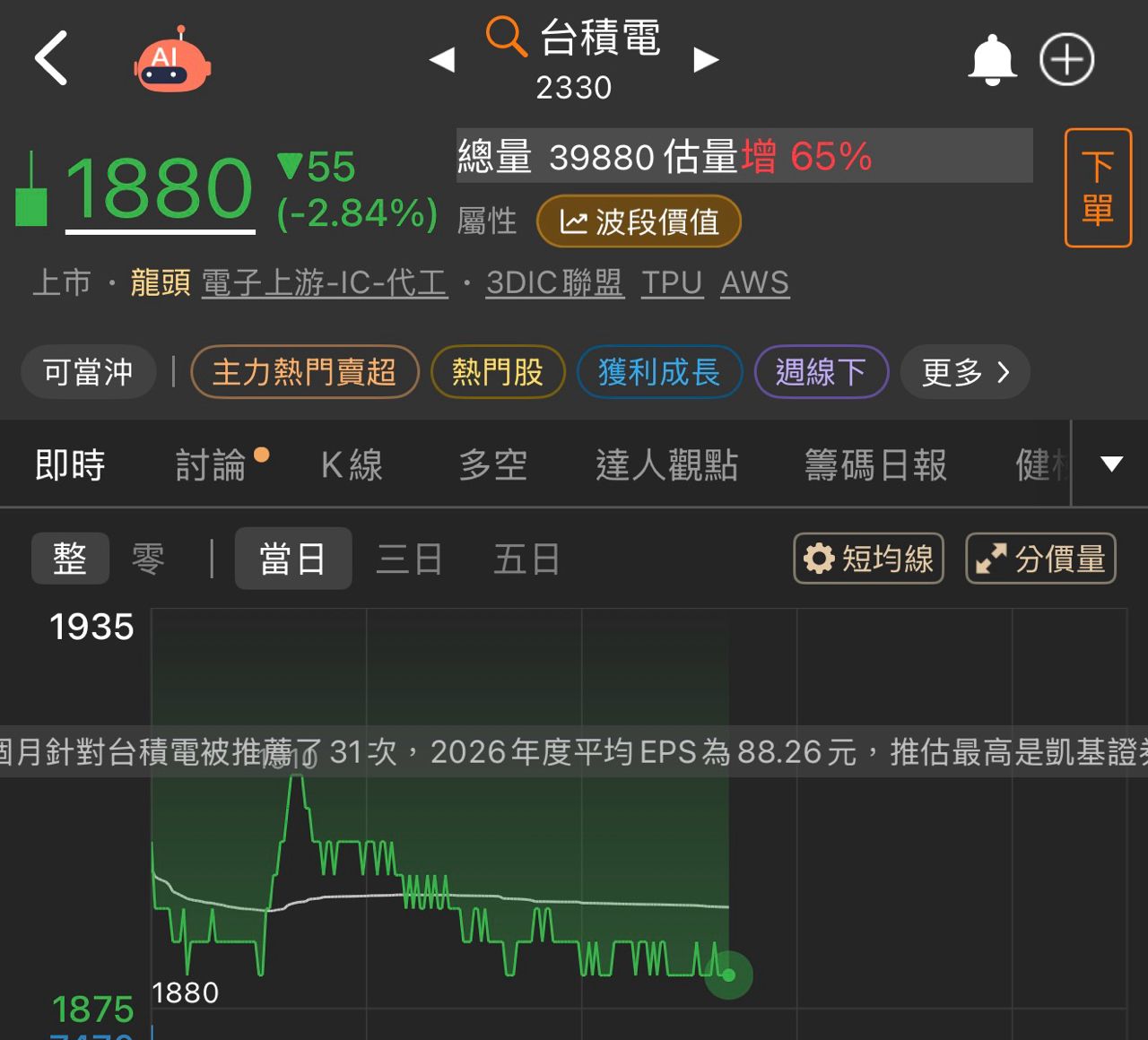Switch to 籌碼日報 tab
Screen dimensions: 1148x1040
[875, 465]
